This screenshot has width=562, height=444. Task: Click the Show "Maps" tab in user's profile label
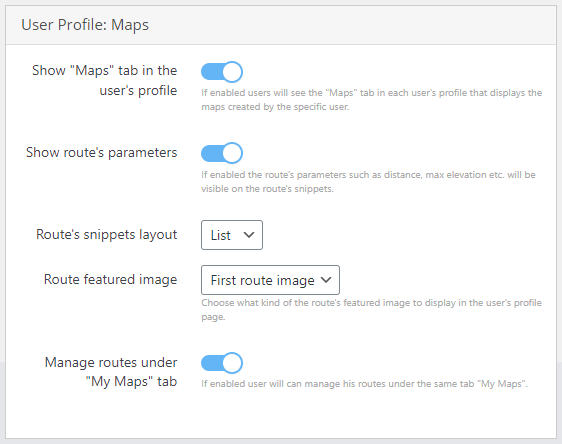pos(104,80)
